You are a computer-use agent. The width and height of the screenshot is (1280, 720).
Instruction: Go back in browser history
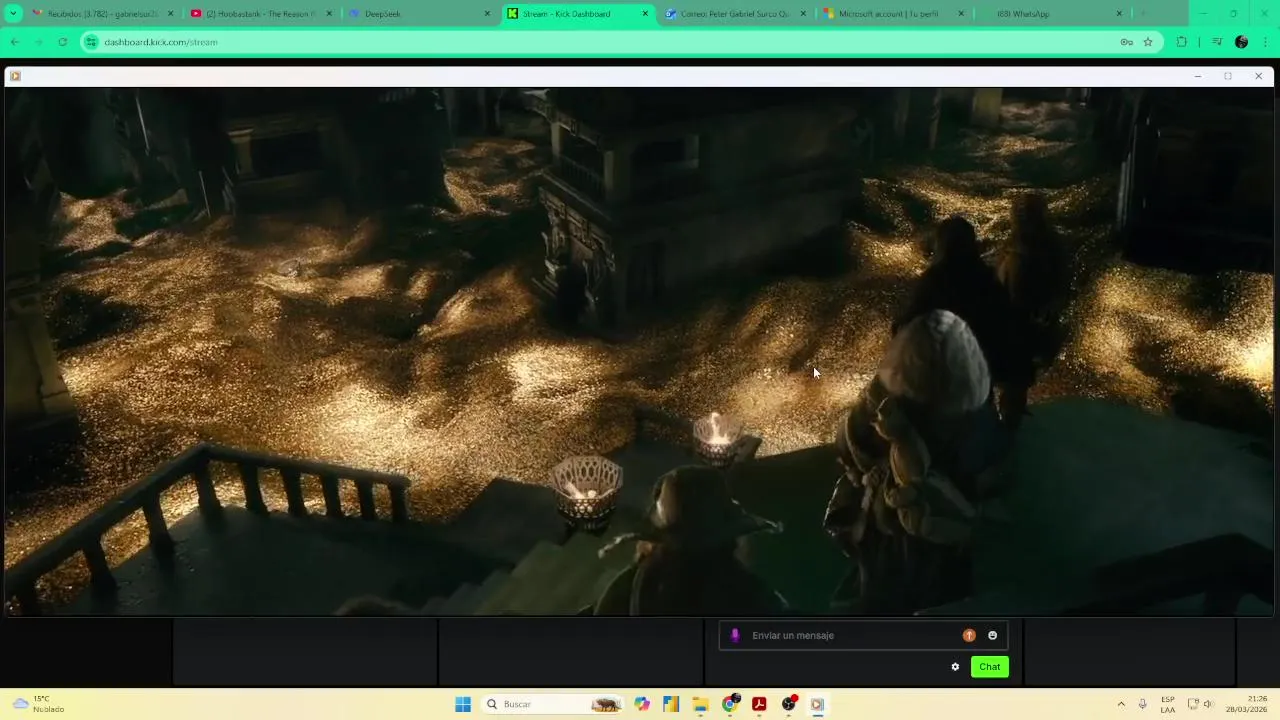click(x=15, y=42)
